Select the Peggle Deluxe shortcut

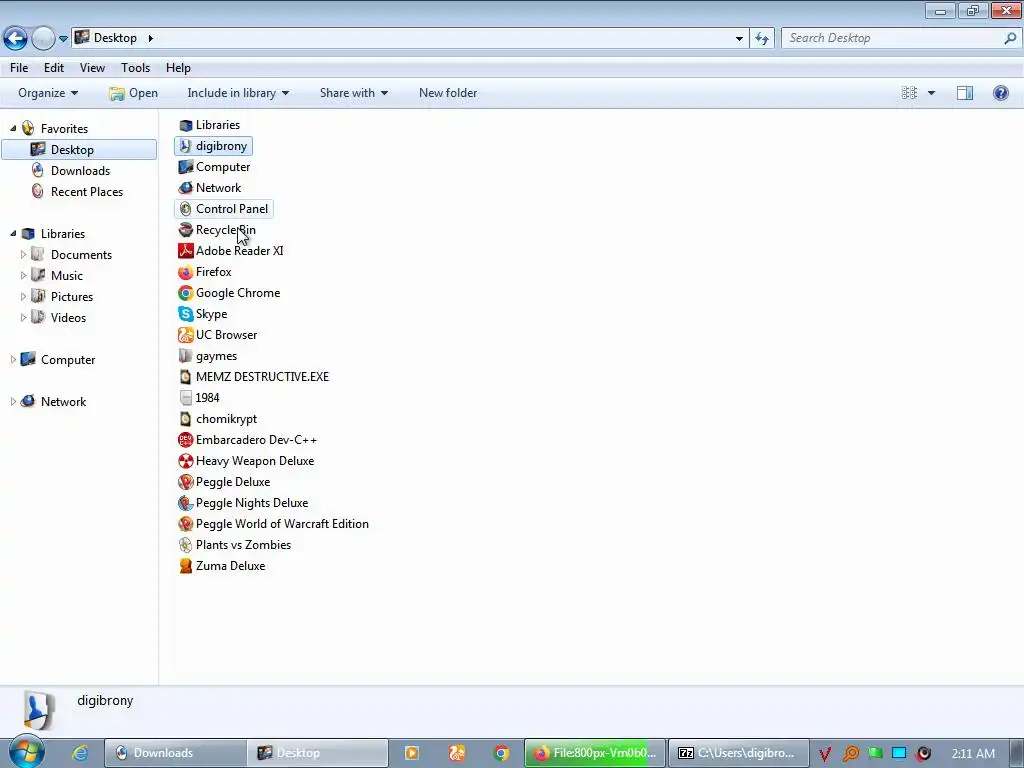click(224, 481)
